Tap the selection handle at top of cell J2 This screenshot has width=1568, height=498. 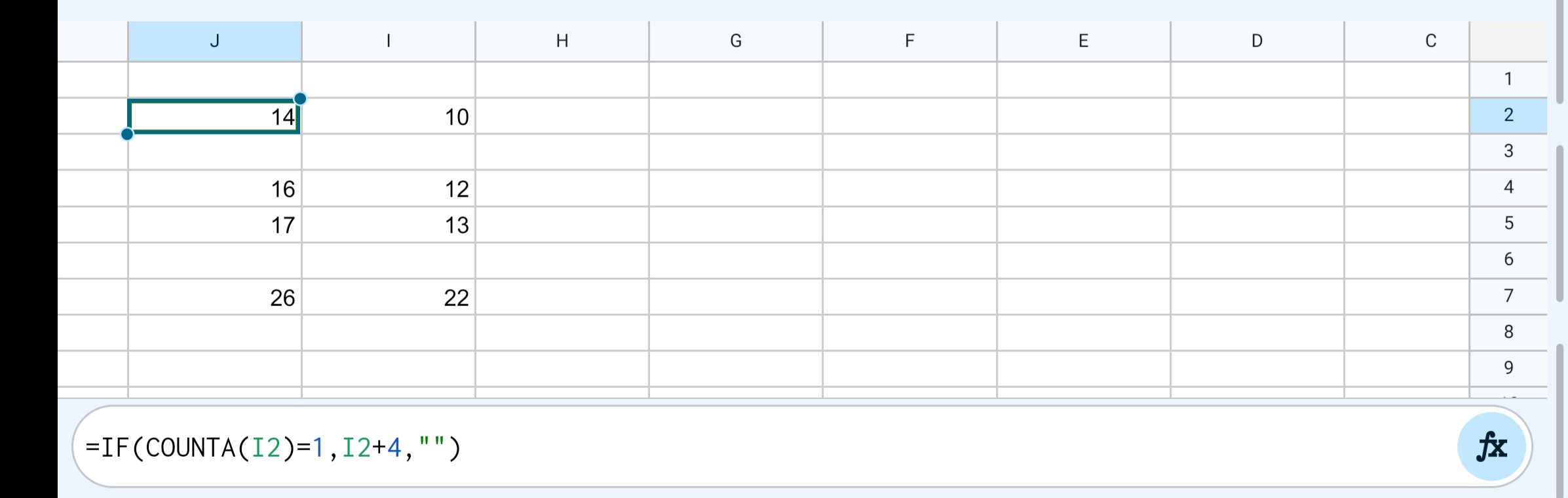pos(301,98)
